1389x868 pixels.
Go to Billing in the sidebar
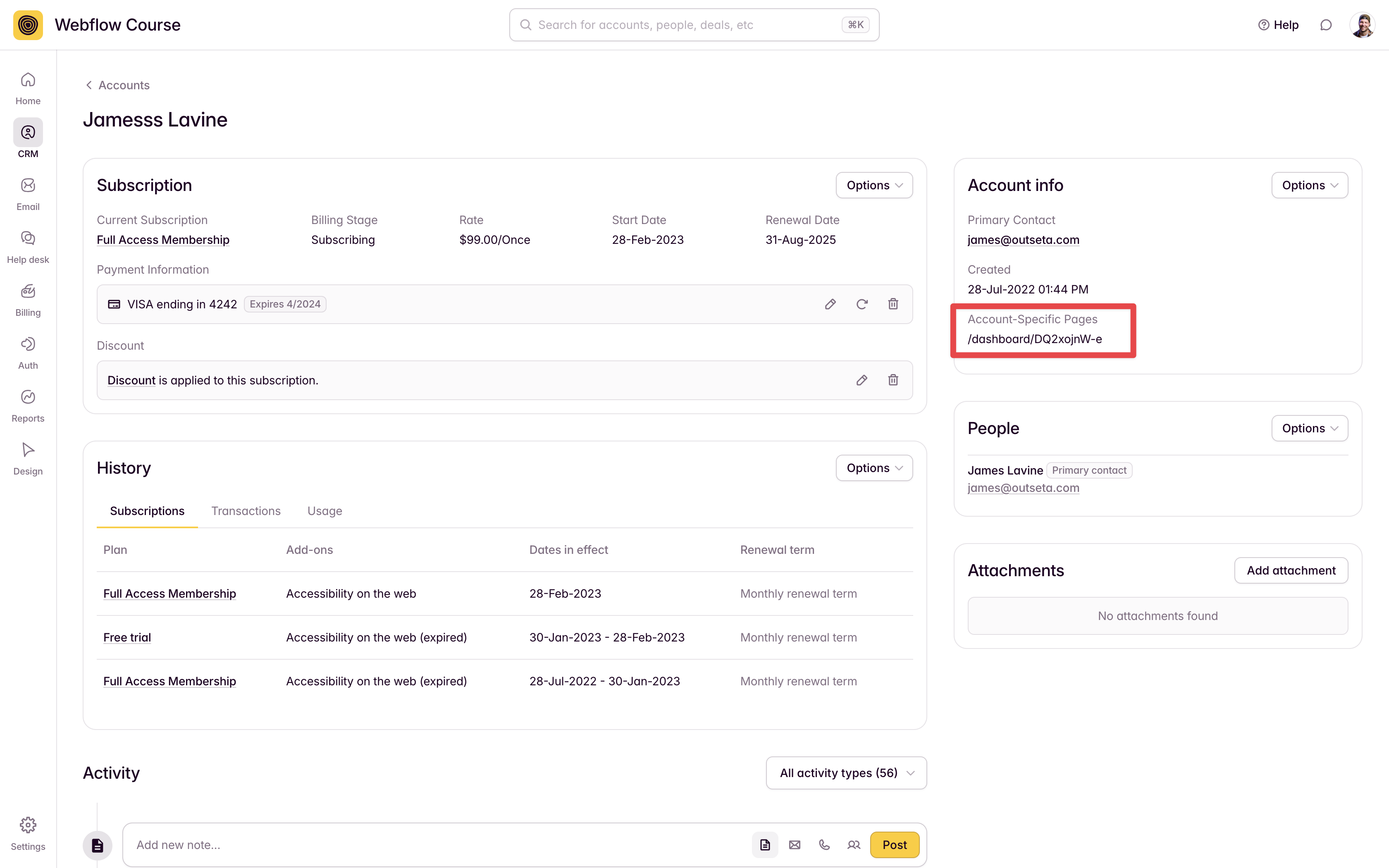[28, 300]
